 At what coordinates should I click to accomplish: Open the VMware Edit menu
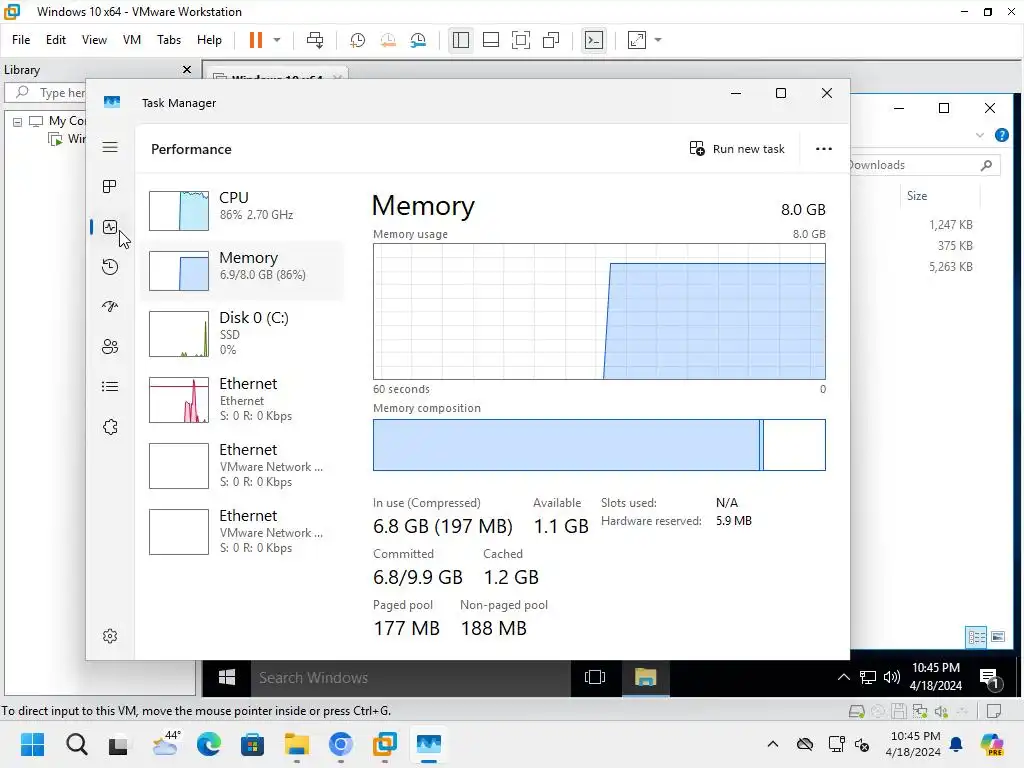[x=56, y=40]
